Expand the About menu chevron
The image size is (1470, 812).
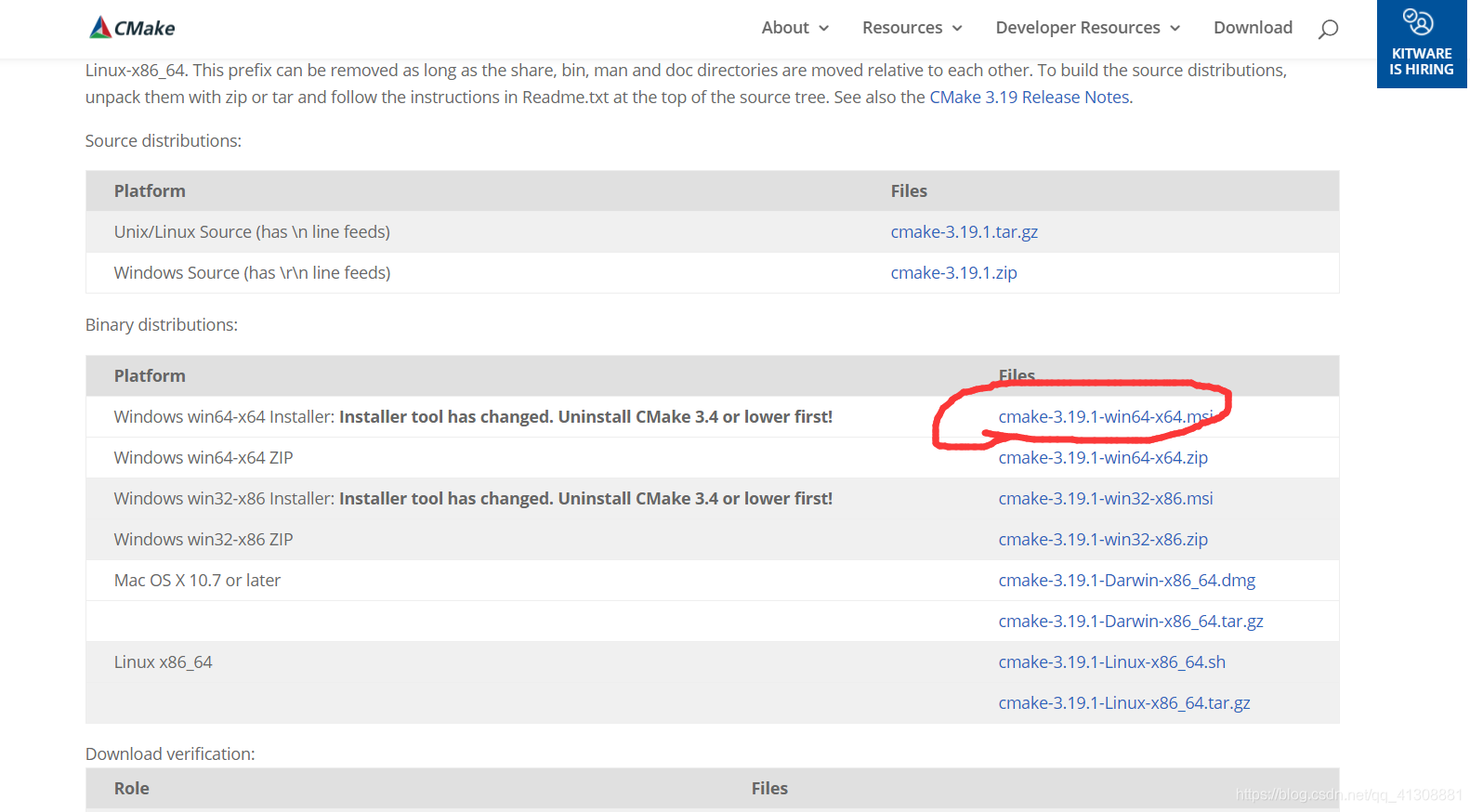pyautogui.click(x=823, y=29)
